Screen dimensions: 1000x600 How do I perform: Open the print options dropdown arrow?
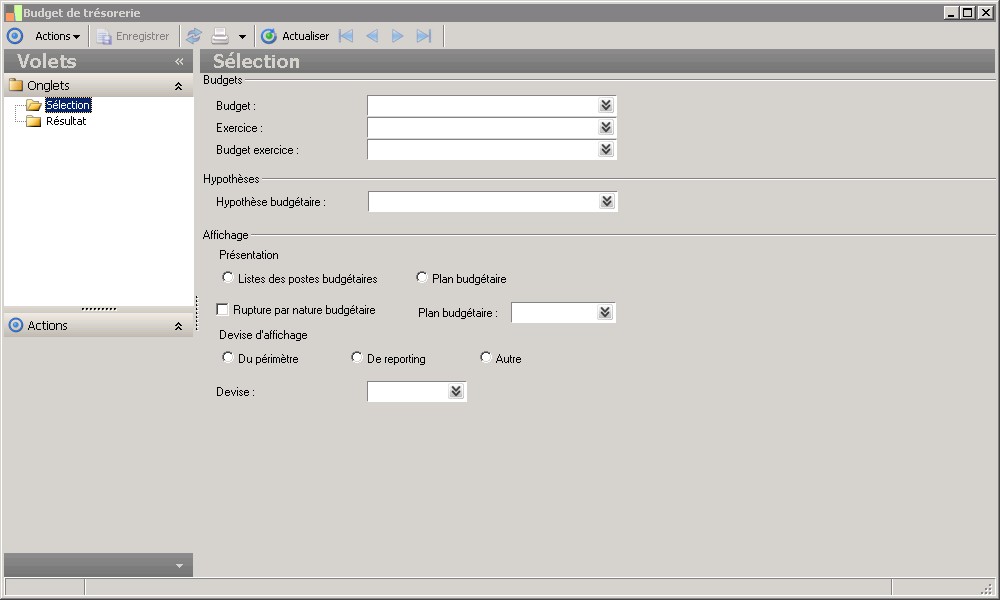pyautogui.click(x=242, y=37)
